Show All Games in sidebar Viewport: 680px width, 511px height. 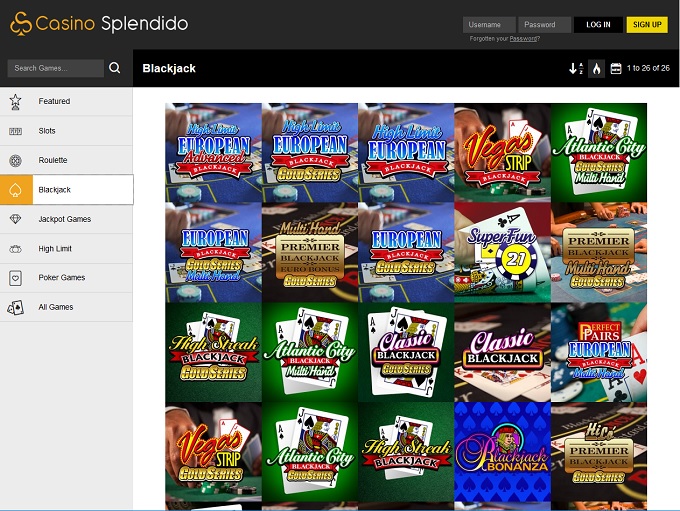coord(55,307)
